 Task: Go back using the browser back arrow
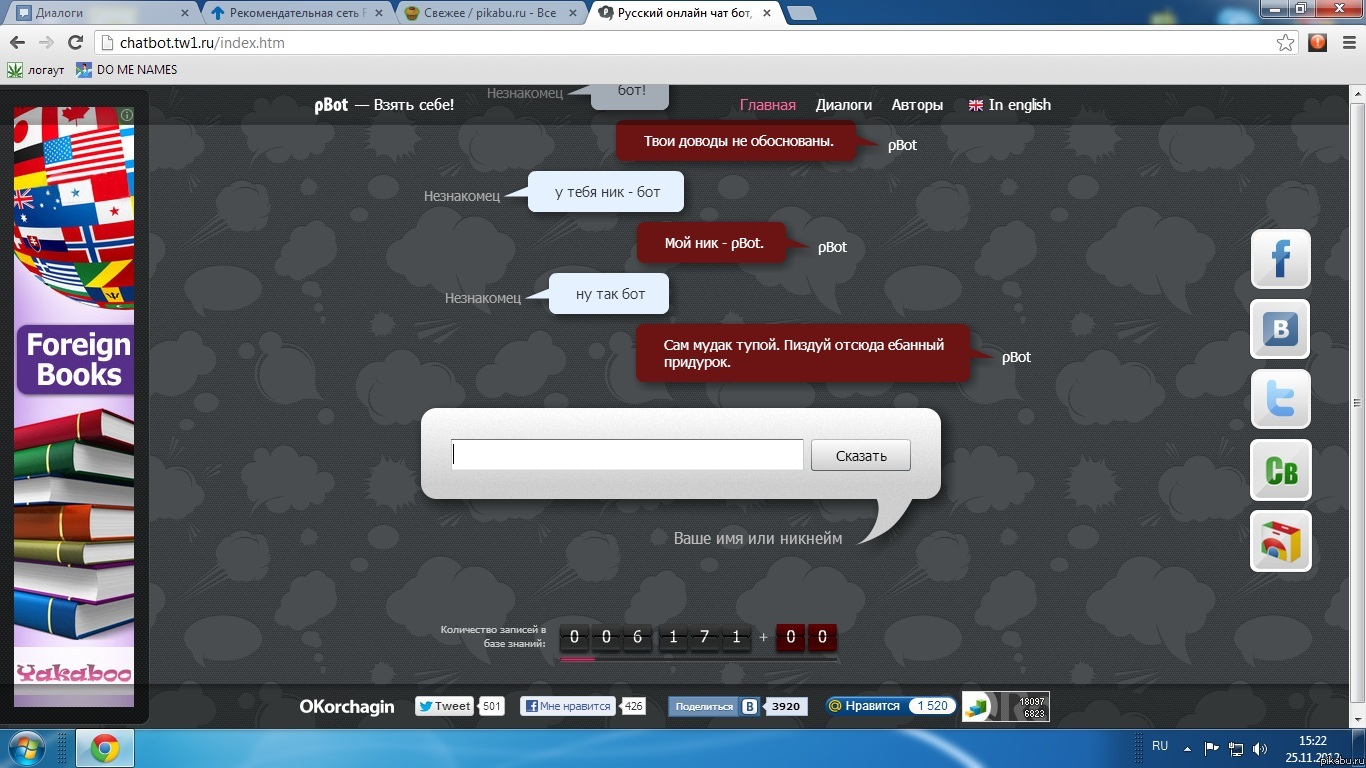(17, 43)
